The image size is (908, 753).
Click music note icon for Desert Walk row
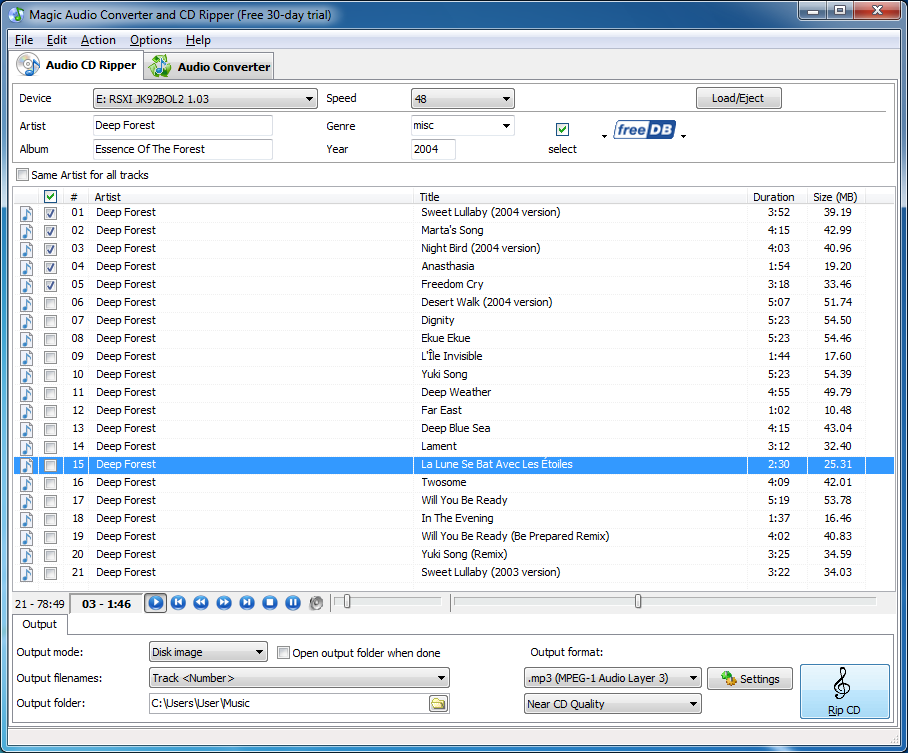(27, 303)
